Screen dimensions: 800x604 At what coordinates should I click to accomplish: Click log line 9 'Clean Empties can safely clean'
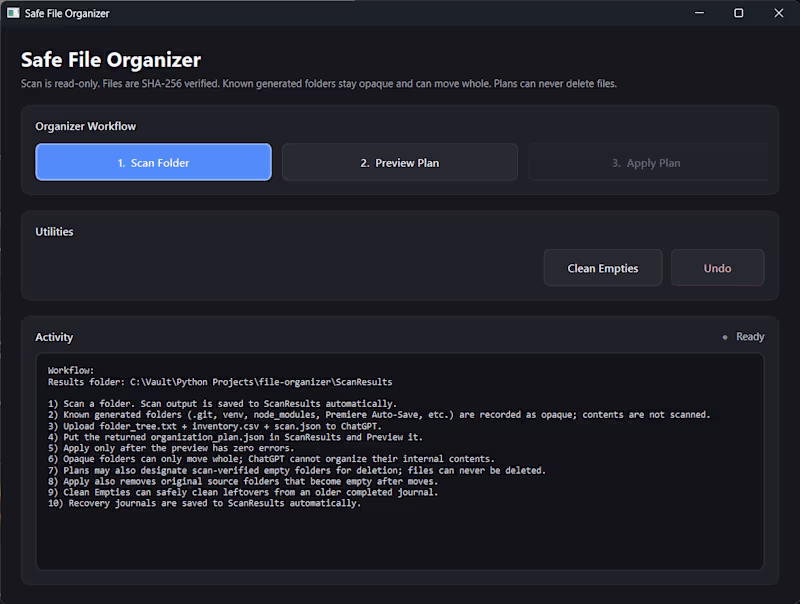pyautogui.click(x=243, y=492)
